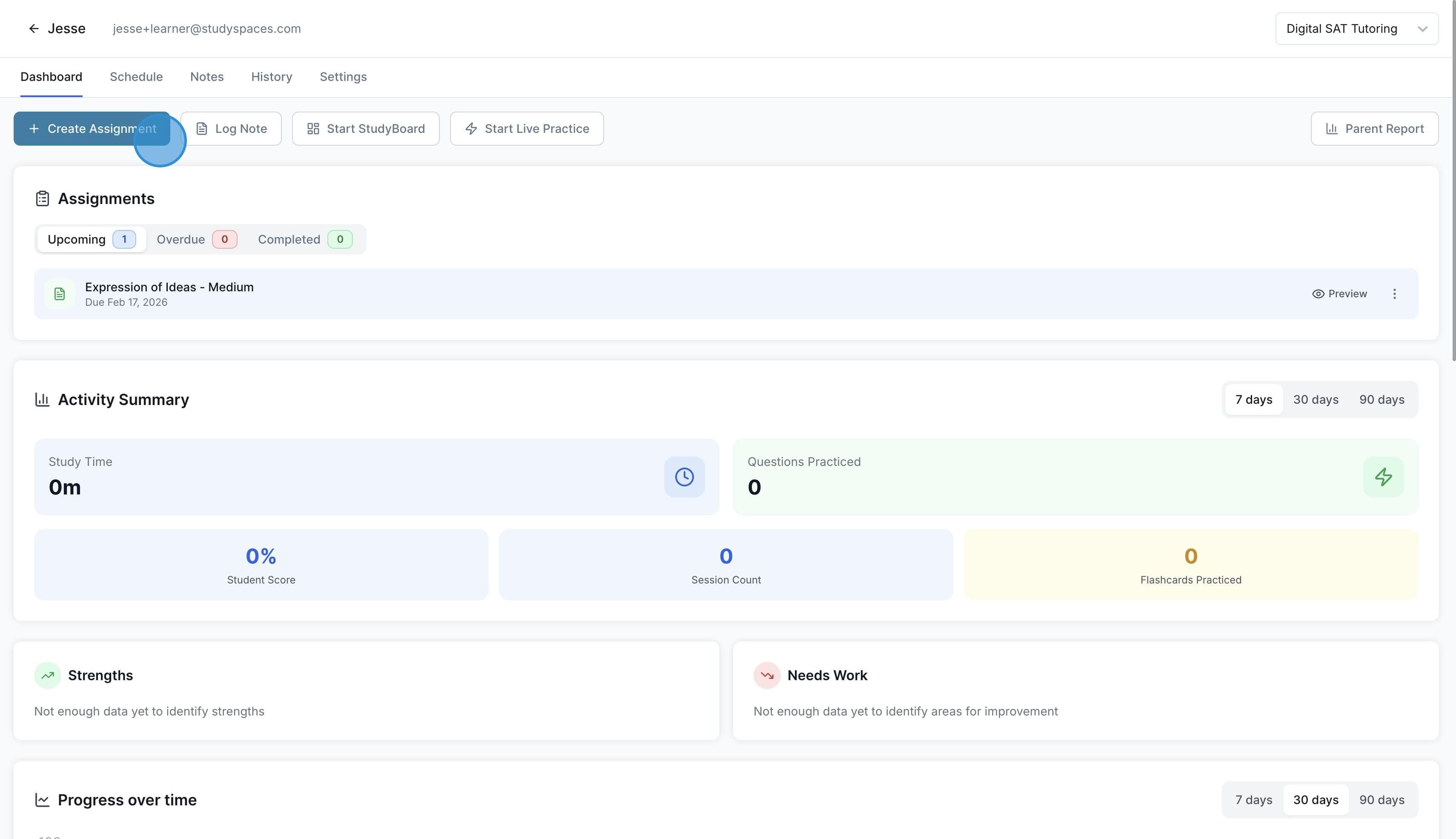Click the Create Assignment button

pos(92,129)
